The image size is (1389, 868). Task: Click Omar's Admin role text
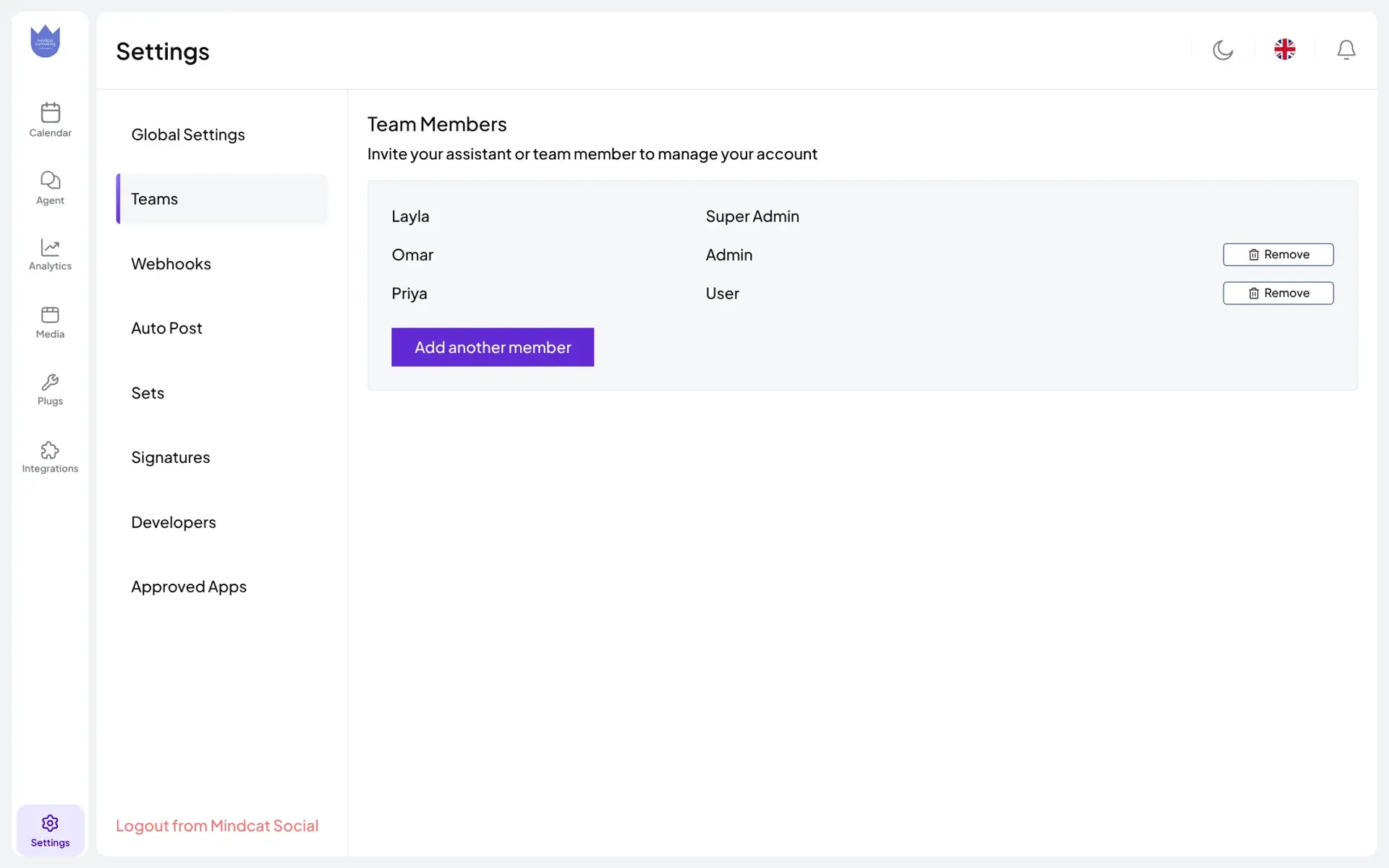729,255
